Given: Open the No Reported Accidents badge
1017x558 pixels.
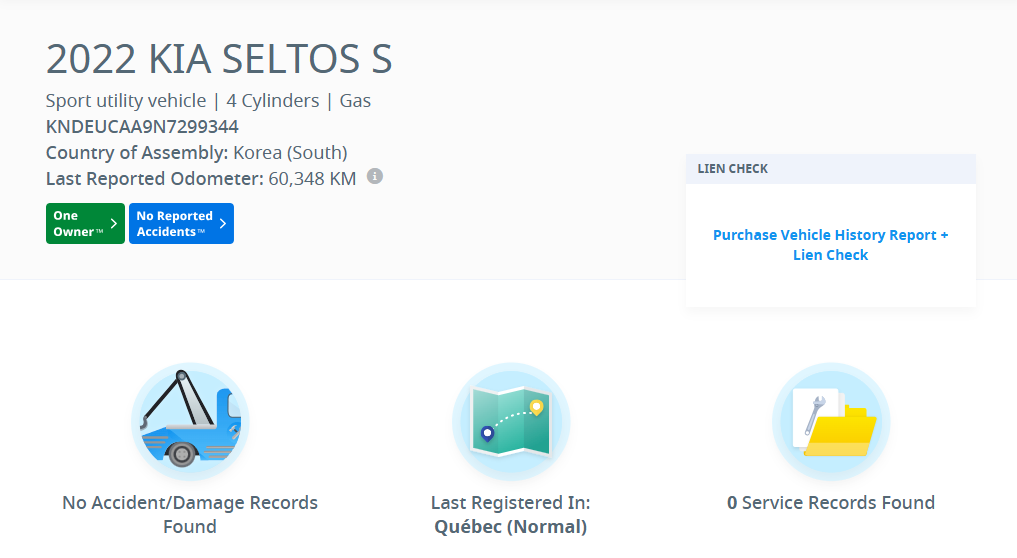Looking at the screenshot, I should (174, 224).
